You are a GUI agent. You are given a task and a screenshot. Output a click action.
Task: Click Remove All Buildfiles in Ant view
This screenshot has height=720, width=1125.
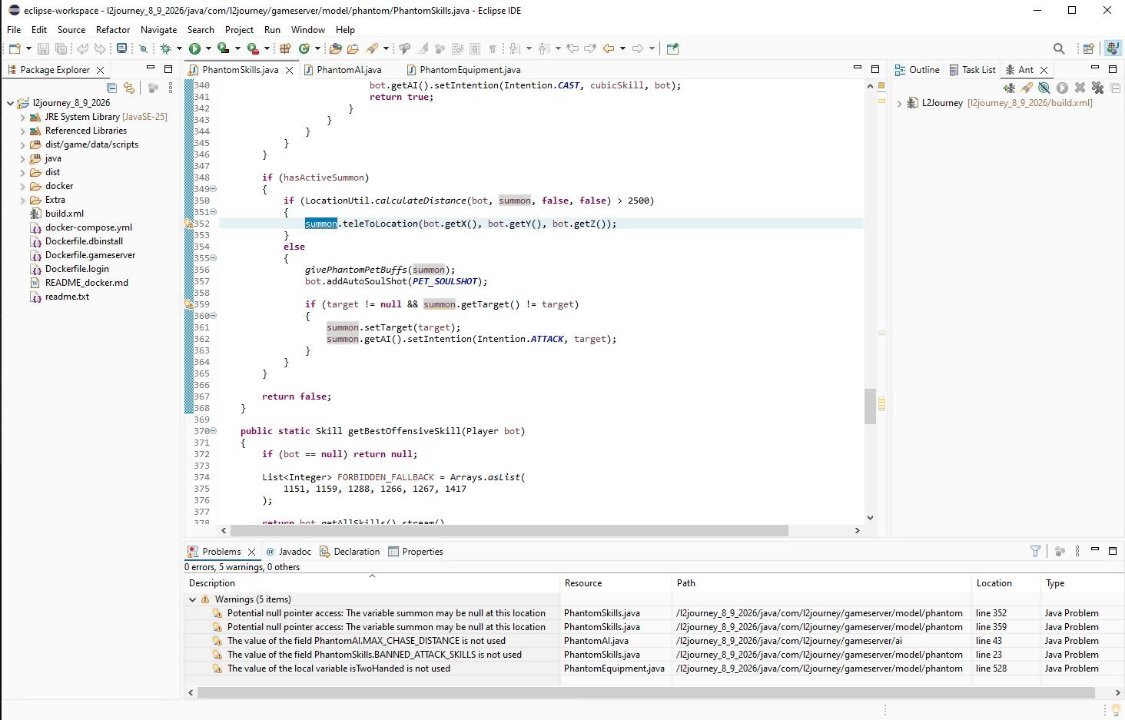pyautogui.click(x=1097, y=87)
